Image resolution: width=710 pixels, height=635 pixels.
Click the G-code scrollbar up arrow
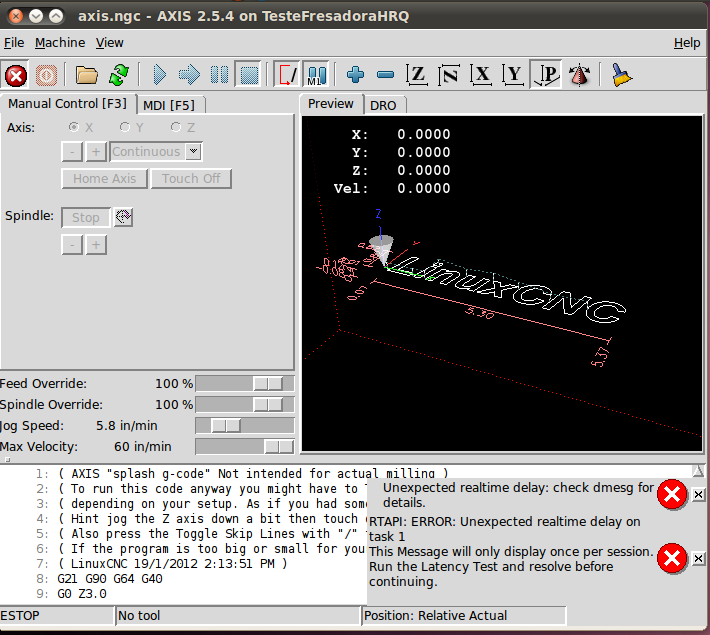pos(698,471)
